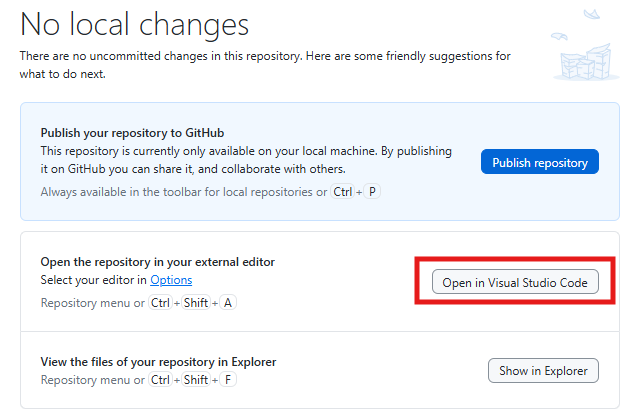The width and height of the screenshot is (631, 419).
Task: Click the Ctrl key badge in Ctrl+Shift+A
Action: (x=160, y=303)
